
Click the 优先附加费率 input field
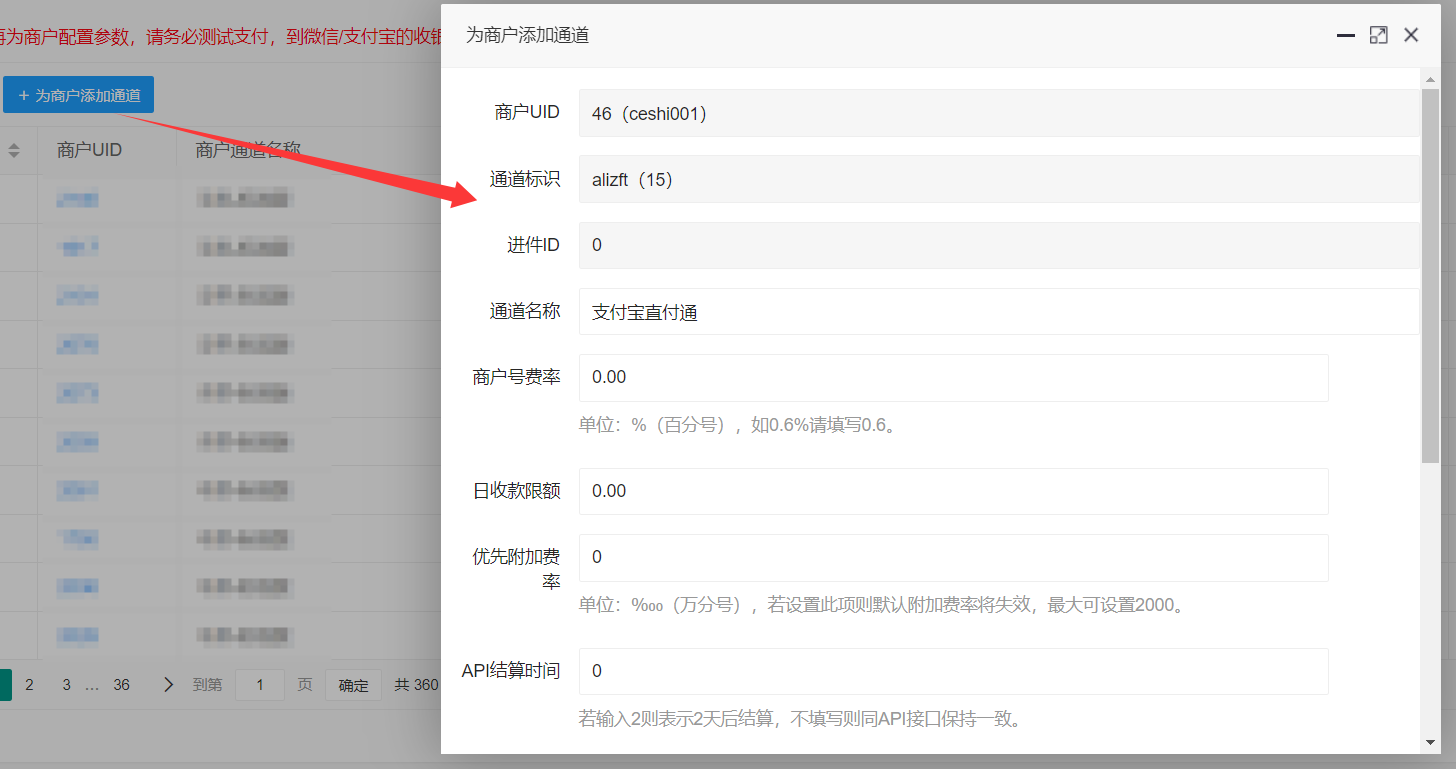pos(953,557)
